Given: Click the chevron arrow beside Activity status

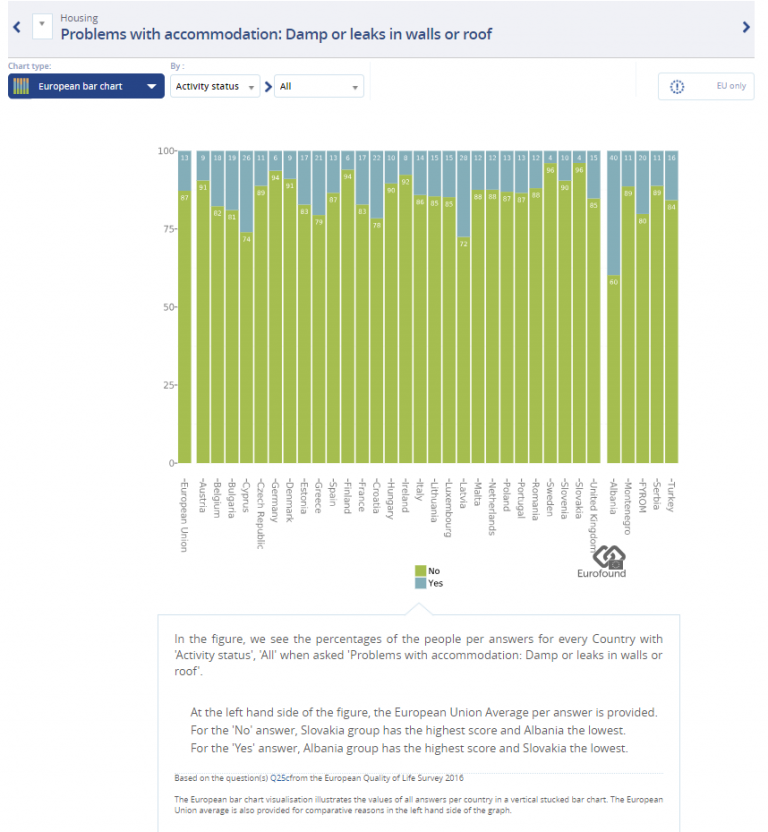Looking at the screenshot, I should (268, 87).
